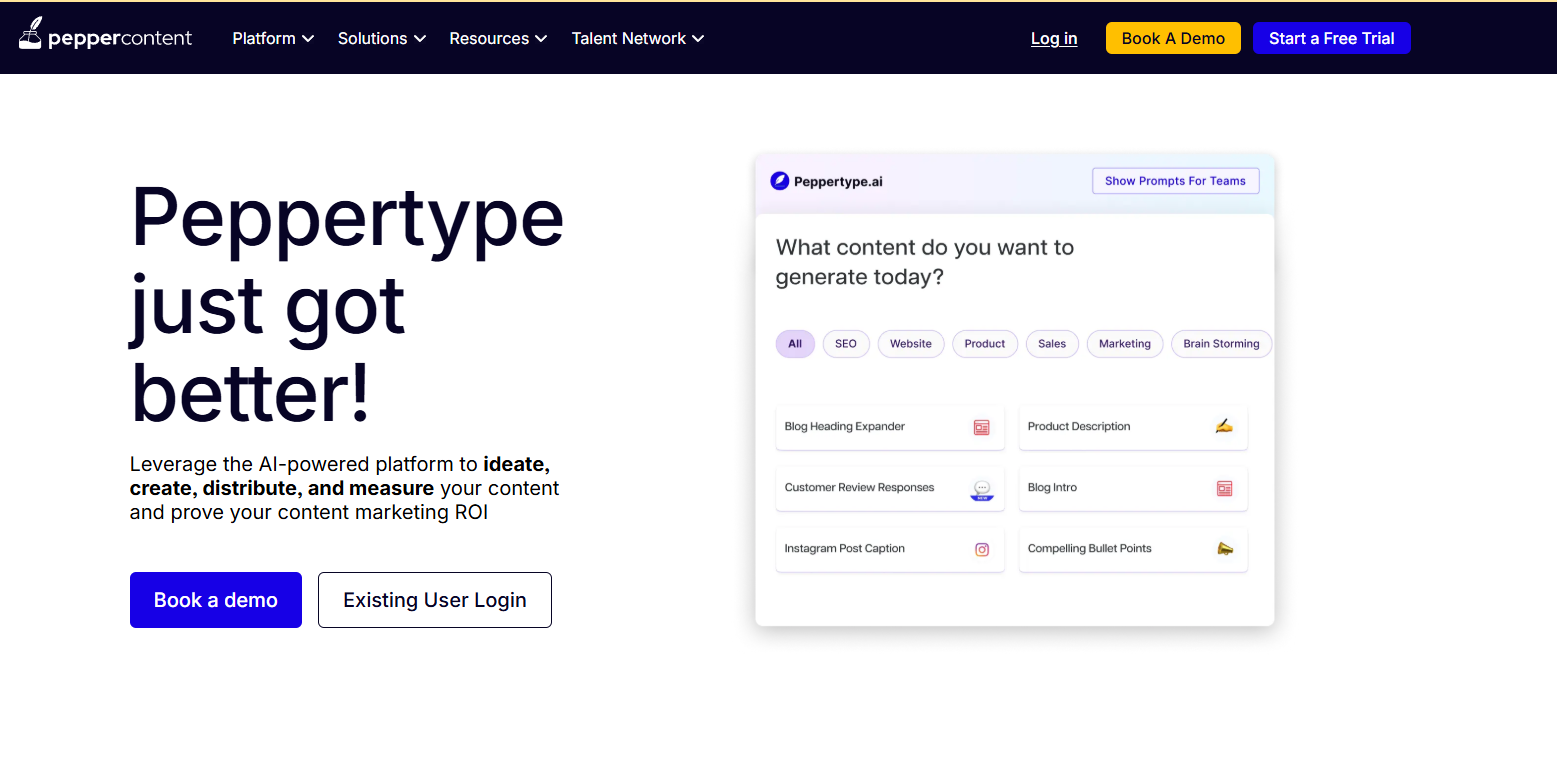The image size is (1557, 777).
Task: Click the Compelling Bullet Points megaphone icon
Action: click(x=1224, y=548)
